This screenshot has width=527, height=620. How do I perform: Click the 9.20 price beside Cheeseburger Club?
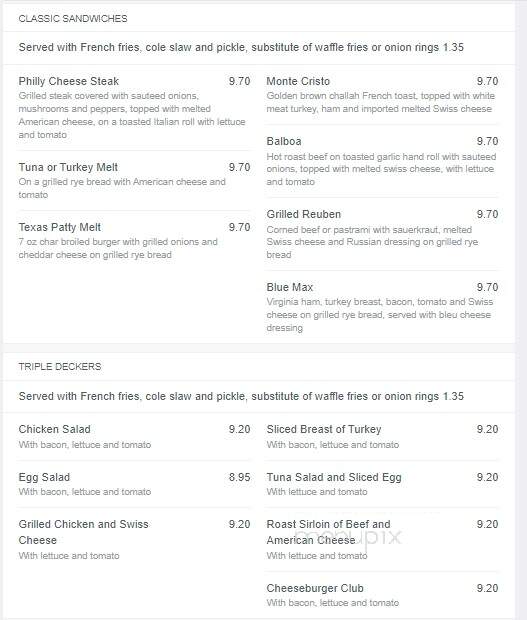[487, 588]
